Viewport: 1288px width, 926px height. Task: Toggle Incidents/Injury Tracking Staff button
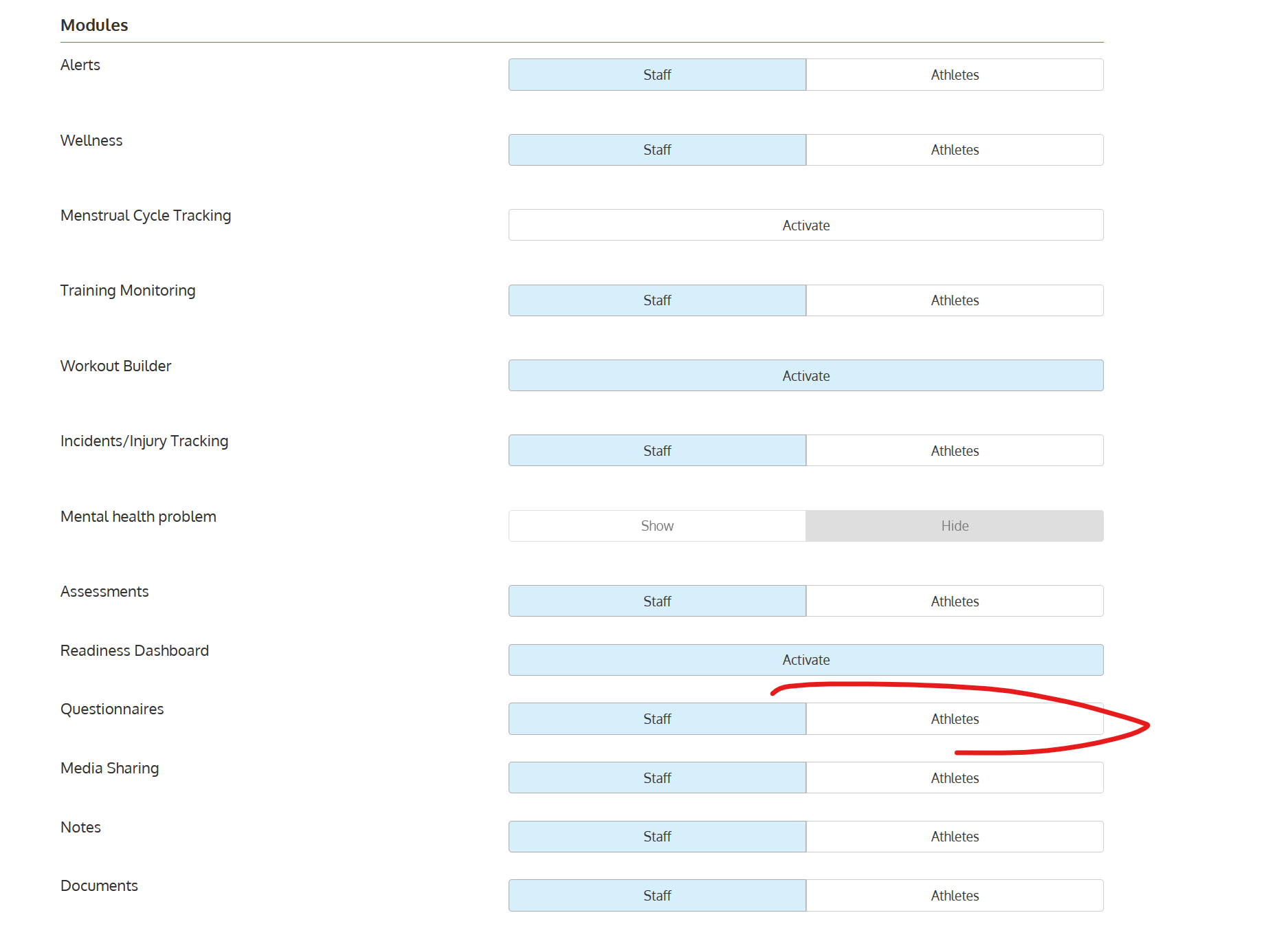pyautogui.click(x=657, y=451)
